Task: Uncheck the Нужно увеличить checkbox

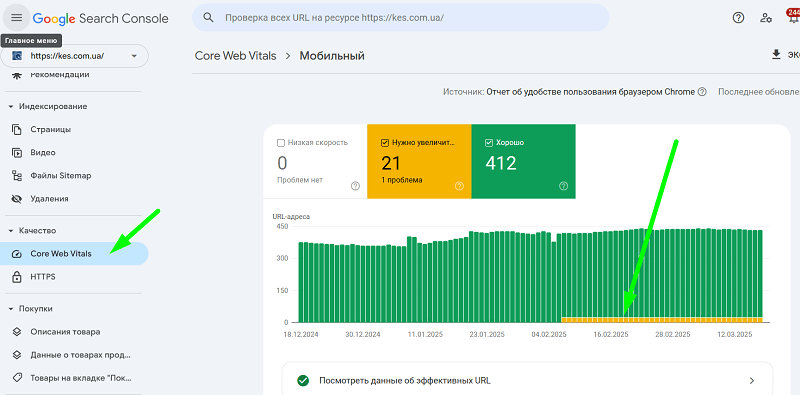Action: [385, 143]
